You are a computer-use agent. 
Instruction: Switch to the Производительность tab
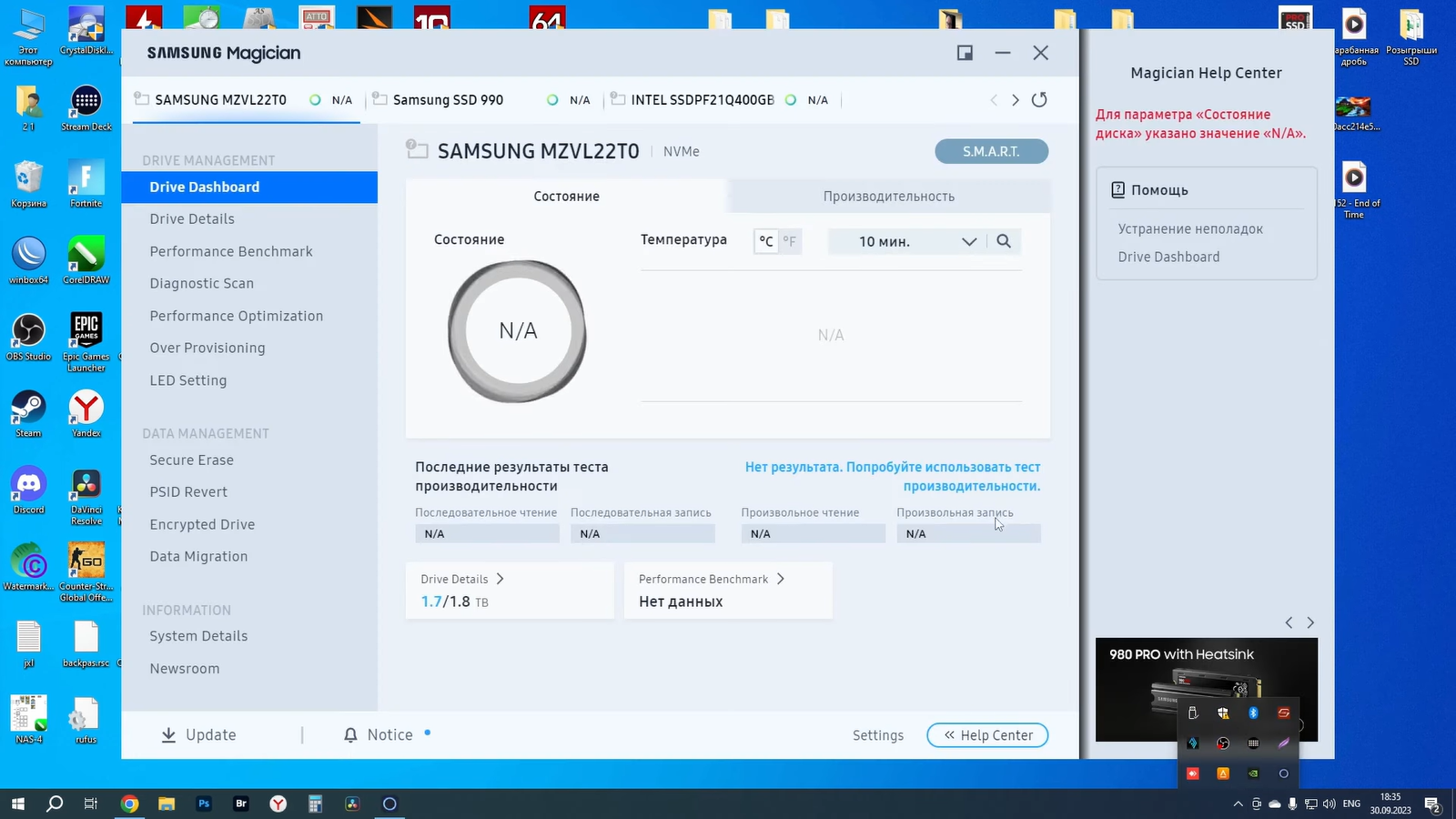tap(888, 197)
